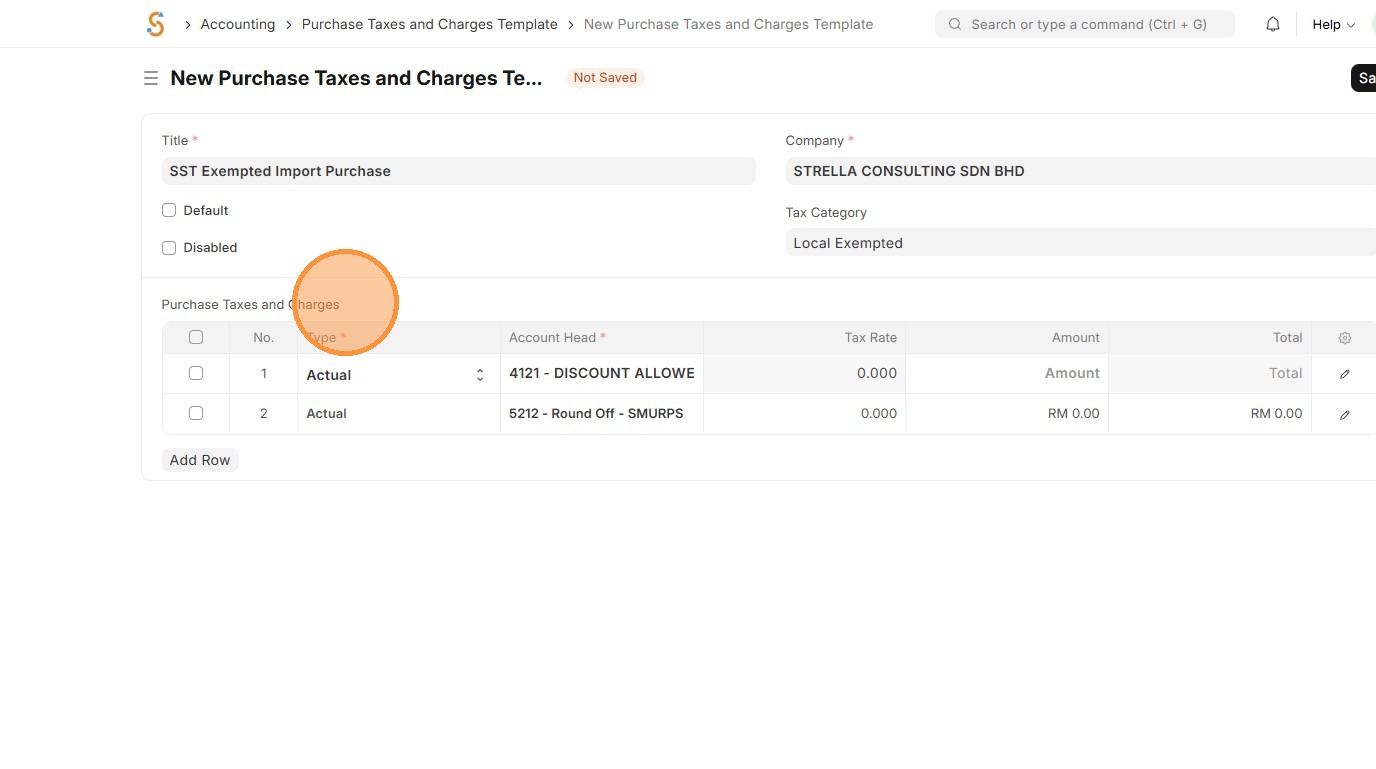The width and height of the screenshot is (1376, 769).
Task: Open Purchase Taxes and Charges Template breadcrumb
Action: pos(430,24)
